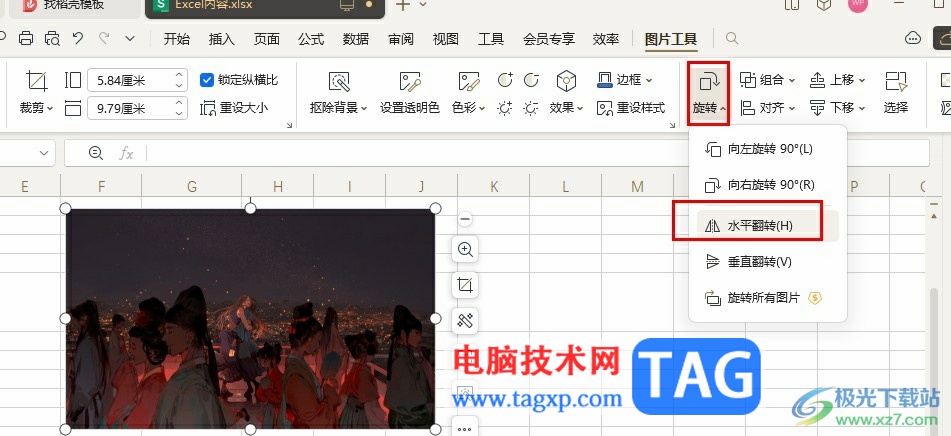This screenshot has width=951, height=436.
Task: Choose Flip Horizontal (水平翻转)
Action: [767, 226]
